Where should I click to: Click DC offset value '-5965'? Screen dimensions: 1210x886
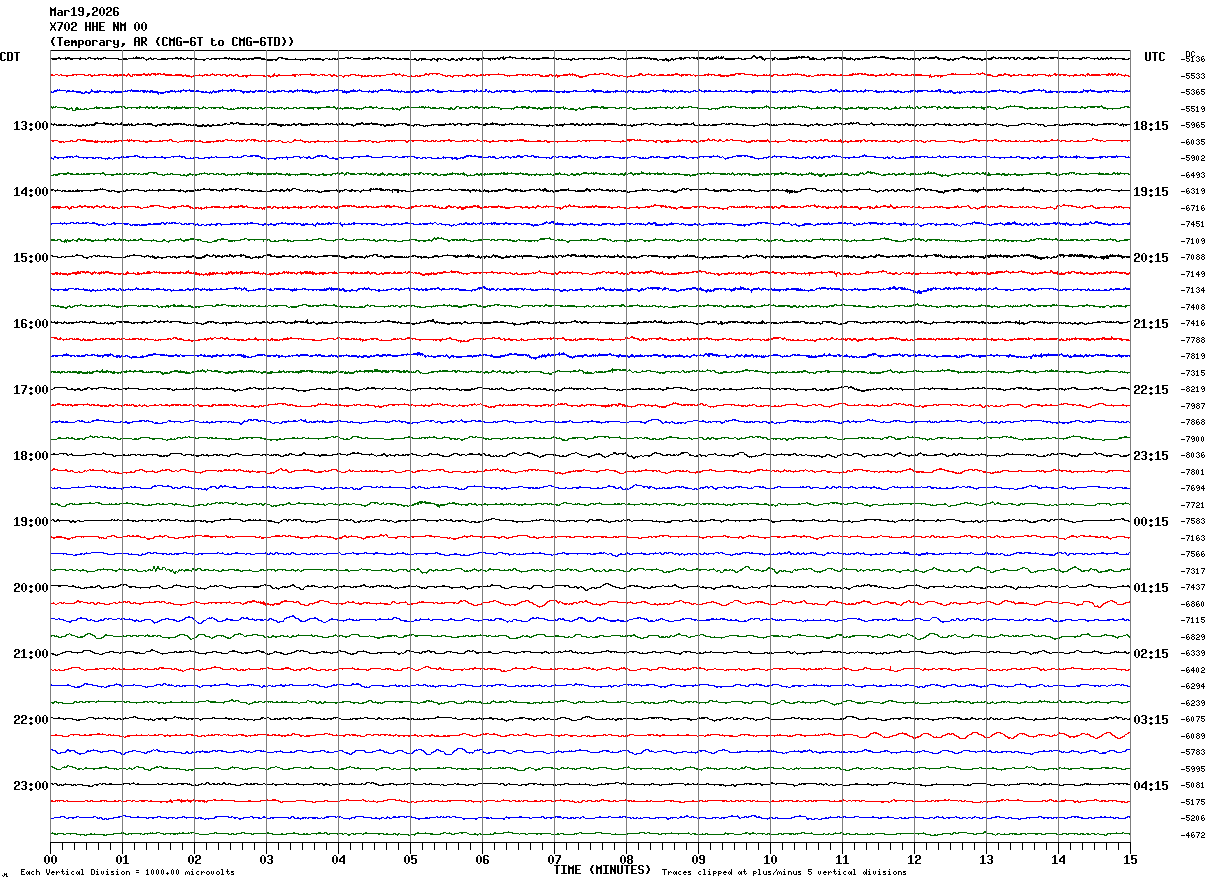coord(1194,126)
